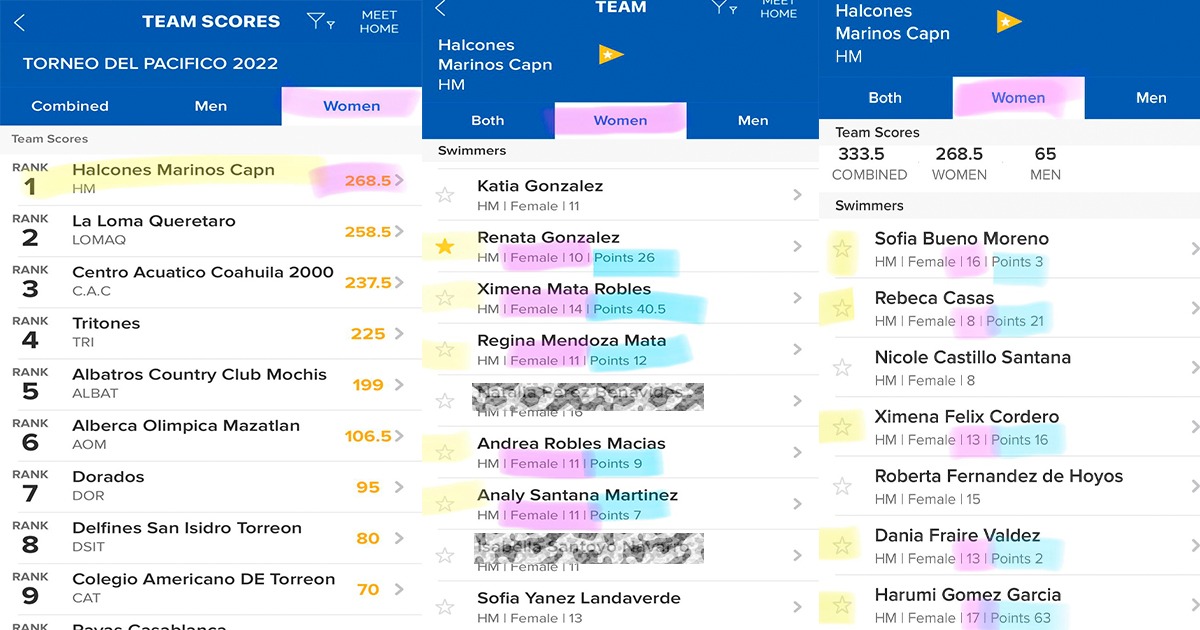Select Men tab next to Combined tab
This screenshot has height=630, width=1200.
211,106
